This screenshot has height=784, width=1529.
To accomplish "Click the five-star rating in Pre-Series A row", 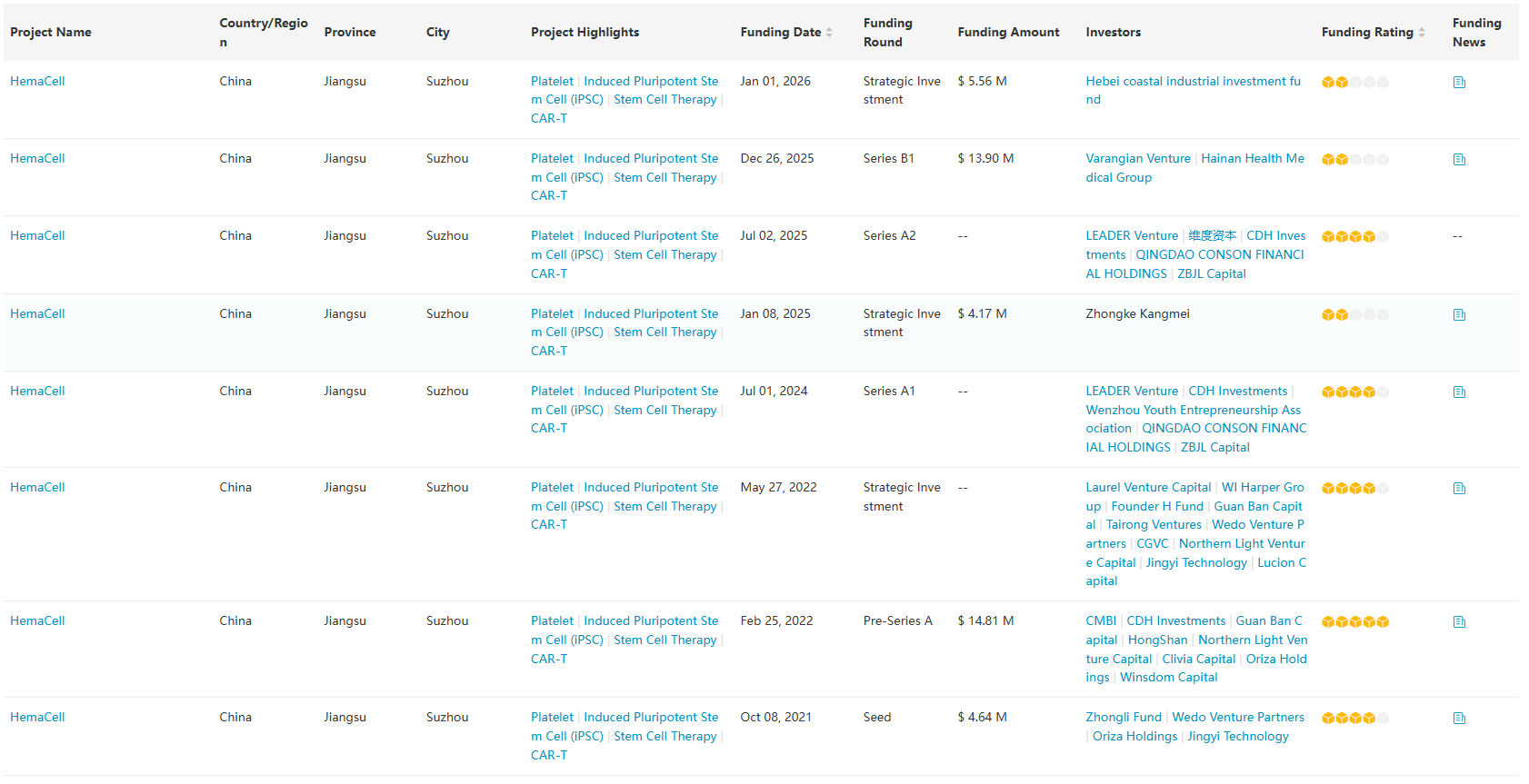I will coord(1354,622).
